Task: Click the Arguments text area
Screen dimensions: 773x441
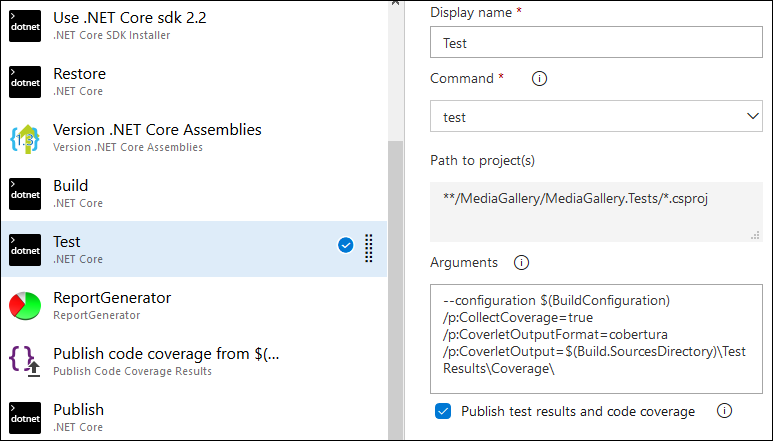Action: click(596, 339)
